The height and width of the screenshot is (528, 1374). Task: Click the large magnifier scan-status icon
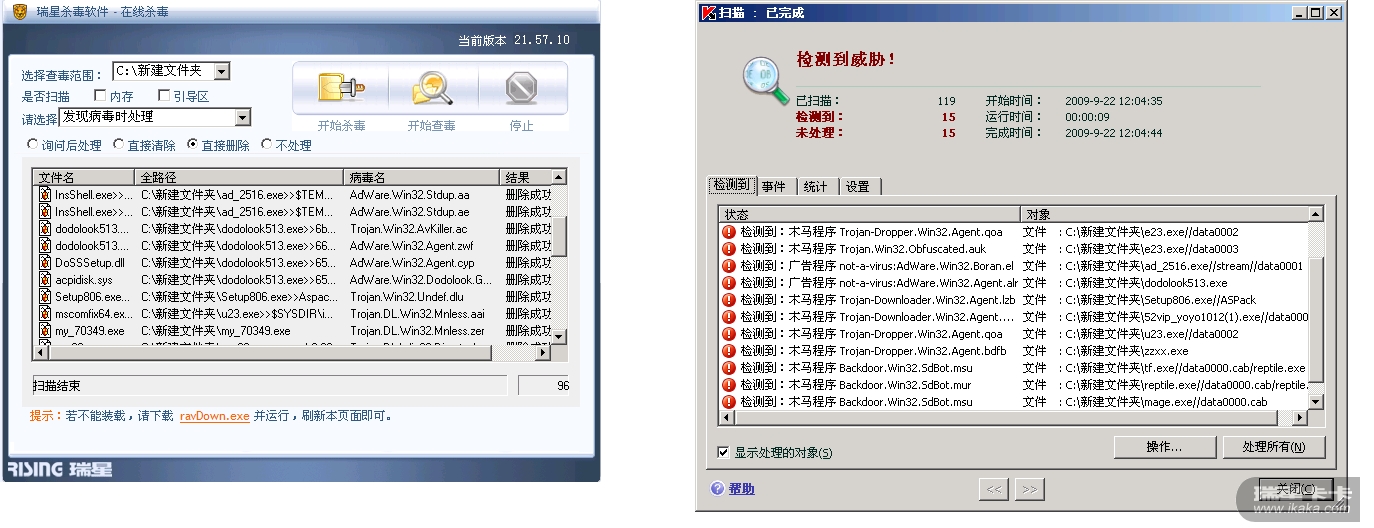tap(764, 81)
